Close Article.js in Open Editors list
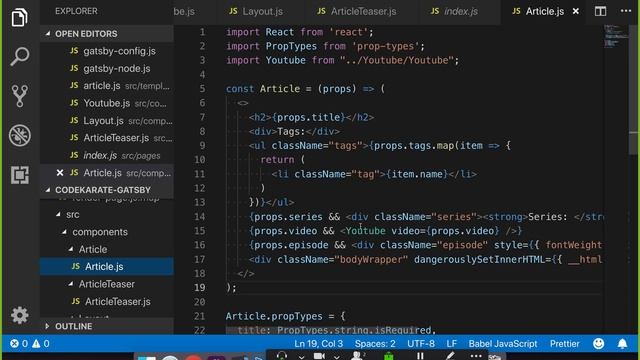The image size is (640, 360). tap(60, 173)
